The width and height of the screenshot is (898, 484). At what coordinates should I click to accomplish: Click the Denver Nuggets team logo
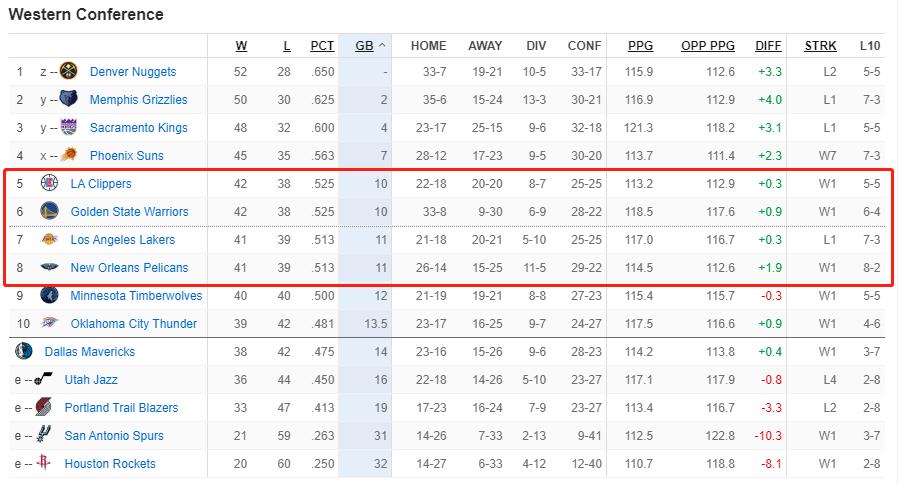point(70,72)
